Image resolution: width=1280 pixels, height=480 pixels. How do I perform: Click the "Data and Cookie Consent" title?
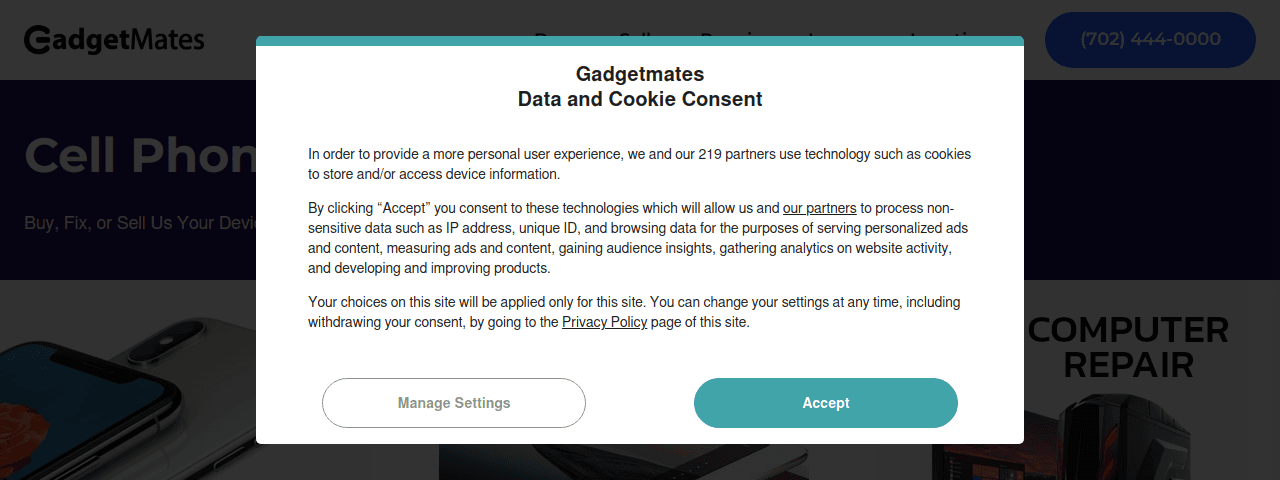(640, 99)
